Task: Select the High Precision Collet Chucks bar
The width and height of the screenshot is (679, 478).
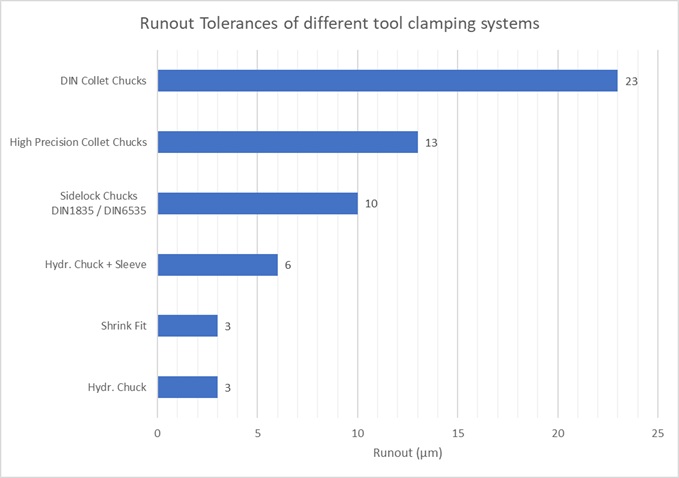Action: [x=287, y=142]
